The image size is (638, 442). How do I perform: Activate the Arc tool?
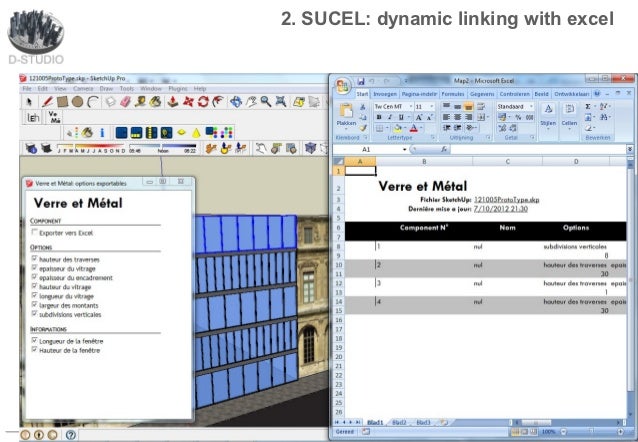[x=93, y=102]
